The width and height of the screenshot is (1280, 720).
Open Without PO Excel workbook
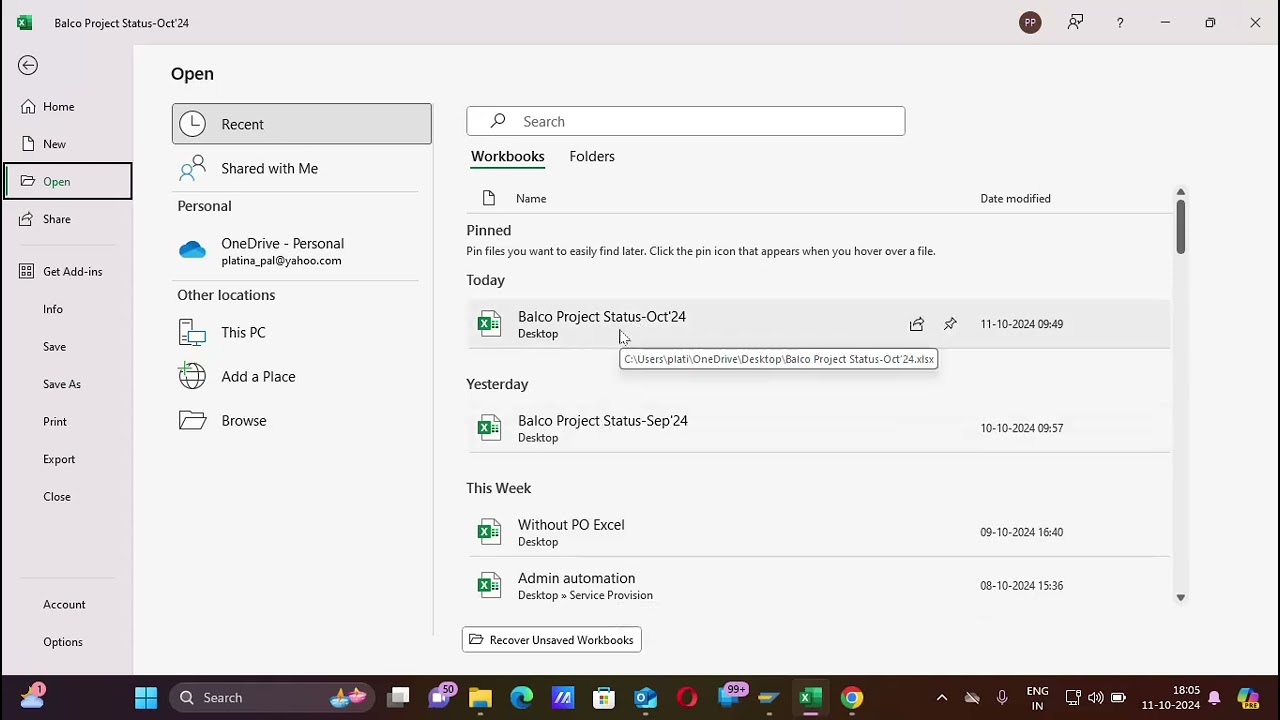click(818, 532)
